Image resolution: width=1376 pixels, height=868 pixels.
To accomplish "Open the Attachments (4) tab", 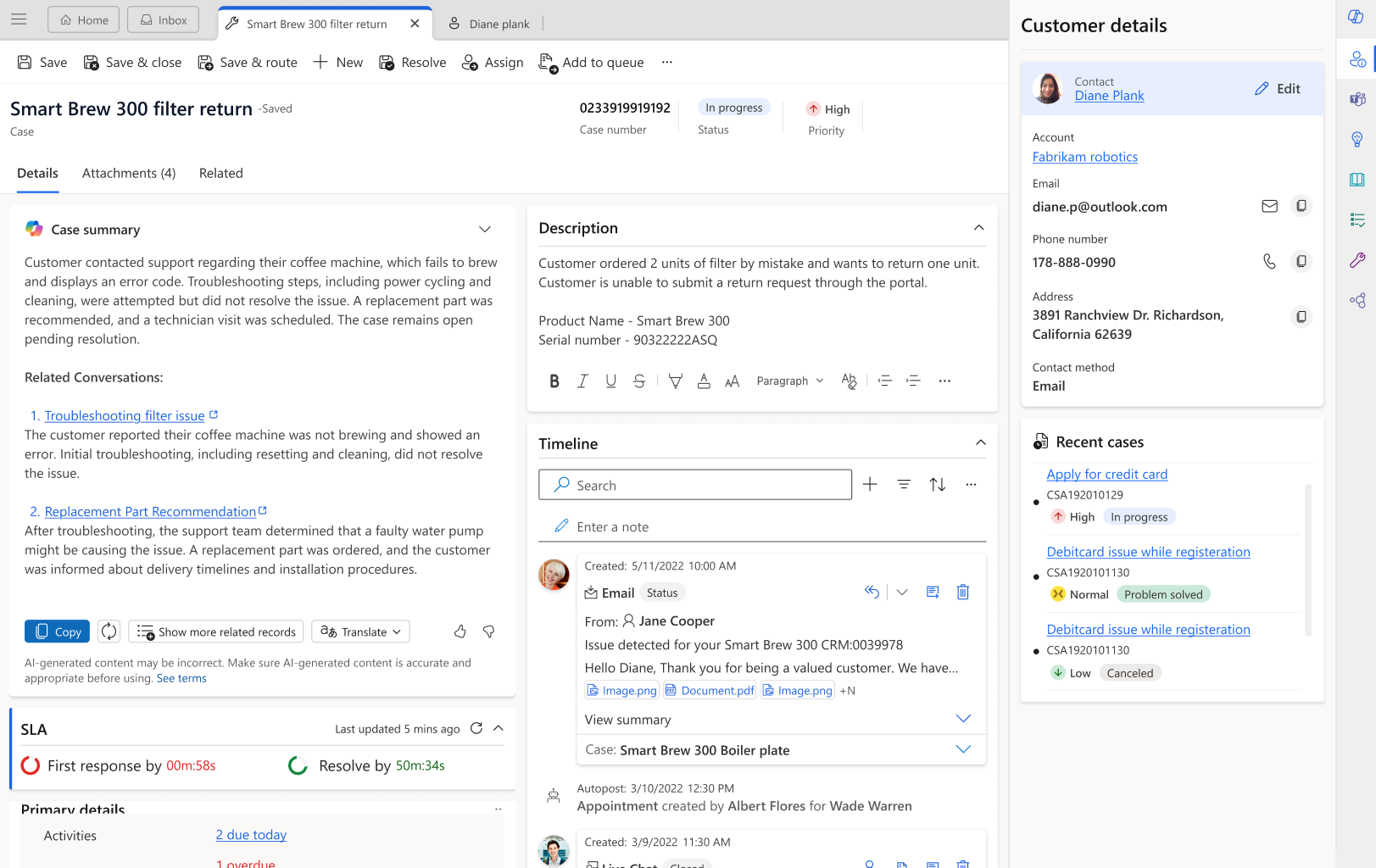I will (x=129, y=174).
